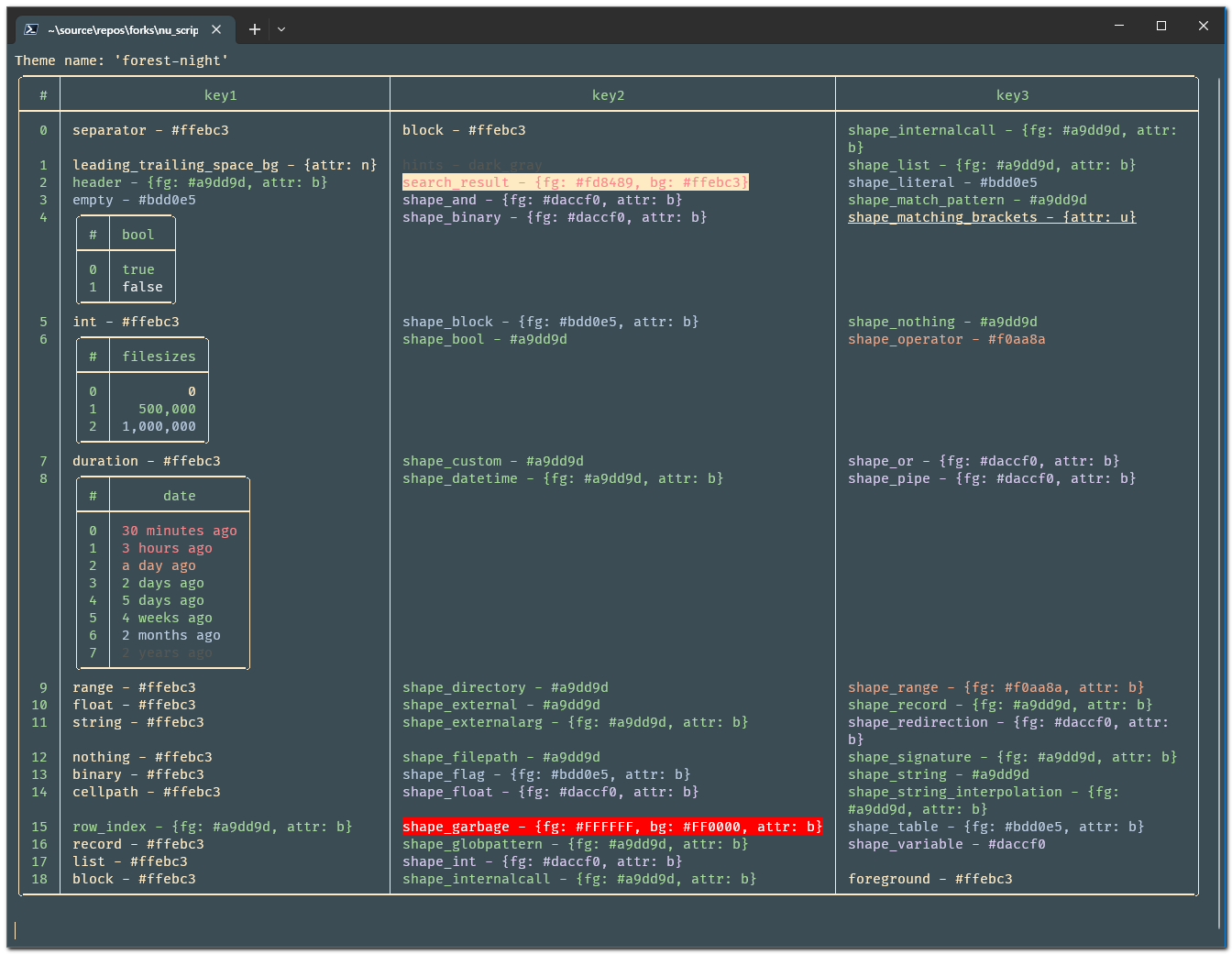Open a new terminal tab with the plus button
1232x954 pixels.
click(255, 29)
